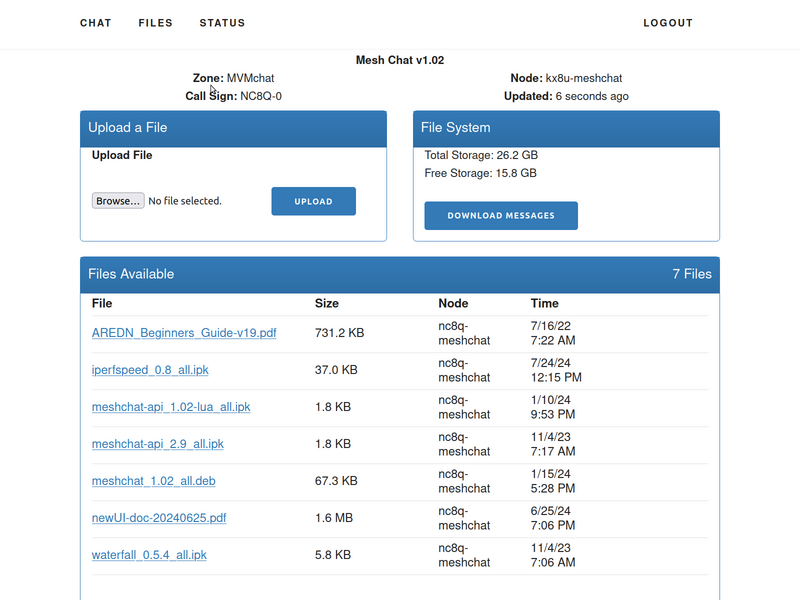This screenshot has width=800, height=600.
Task: Click the '7/16/22 7:22 AM' time cell
Action: pos(553,333)
